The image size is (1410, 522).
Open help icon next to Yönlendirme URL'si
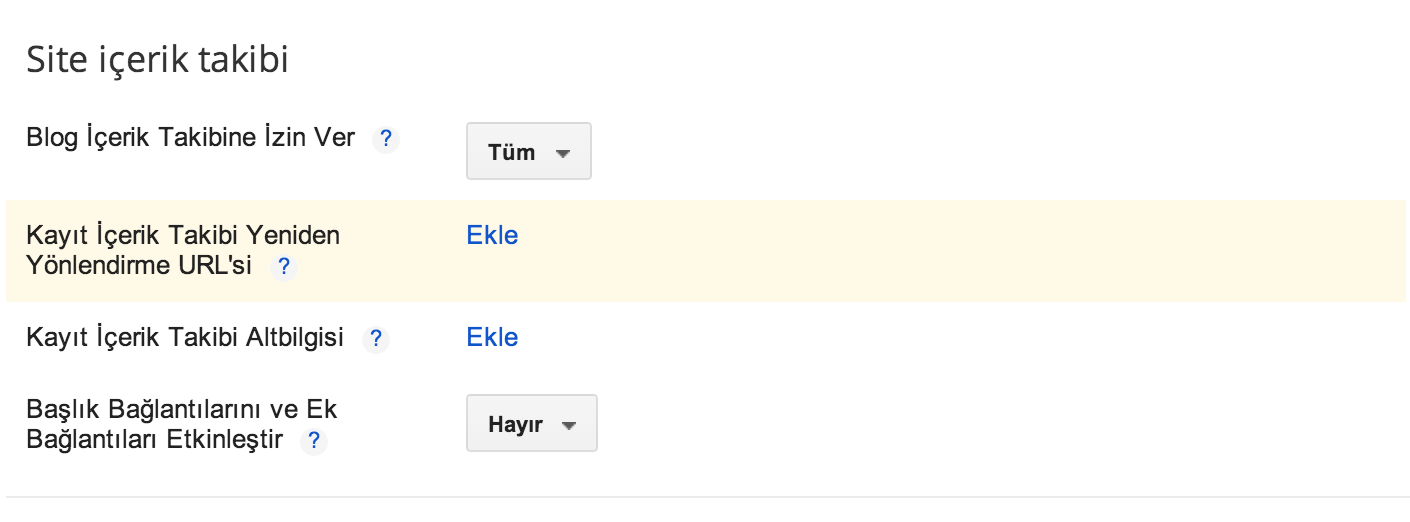(x=284, y=267)
